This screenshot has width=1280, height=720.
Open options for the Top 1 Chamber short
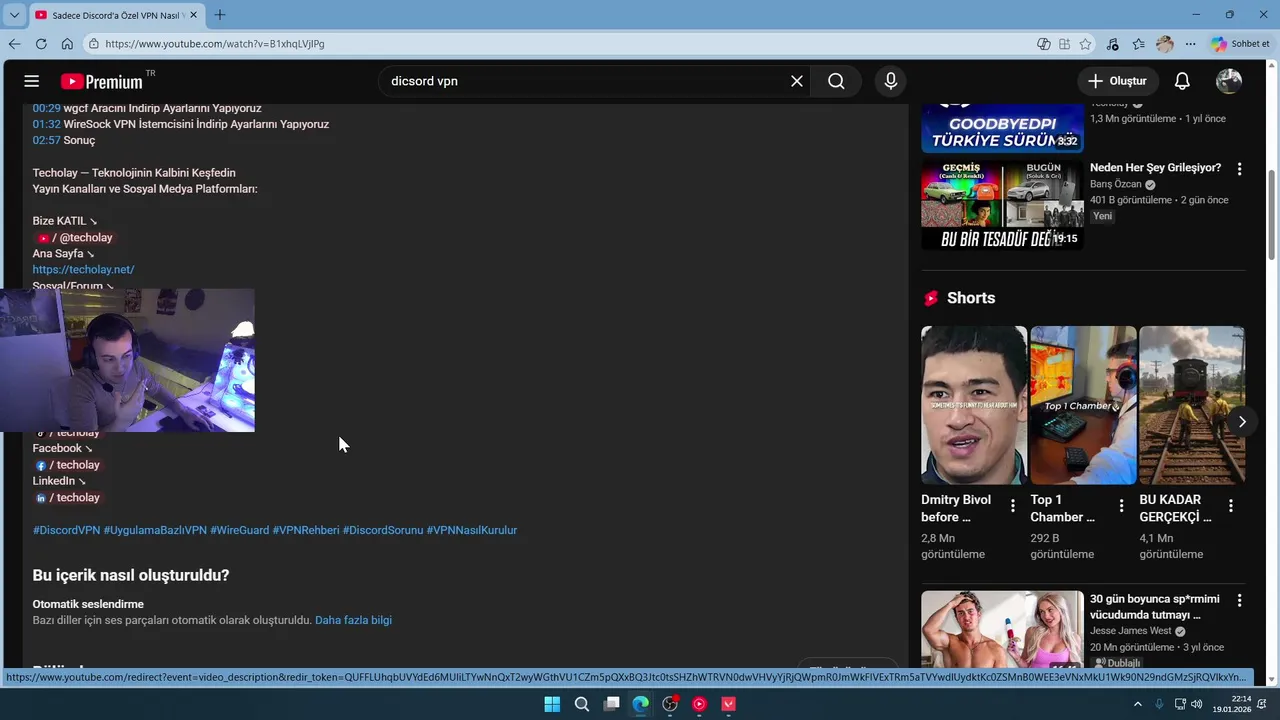tap(1121, 506)
